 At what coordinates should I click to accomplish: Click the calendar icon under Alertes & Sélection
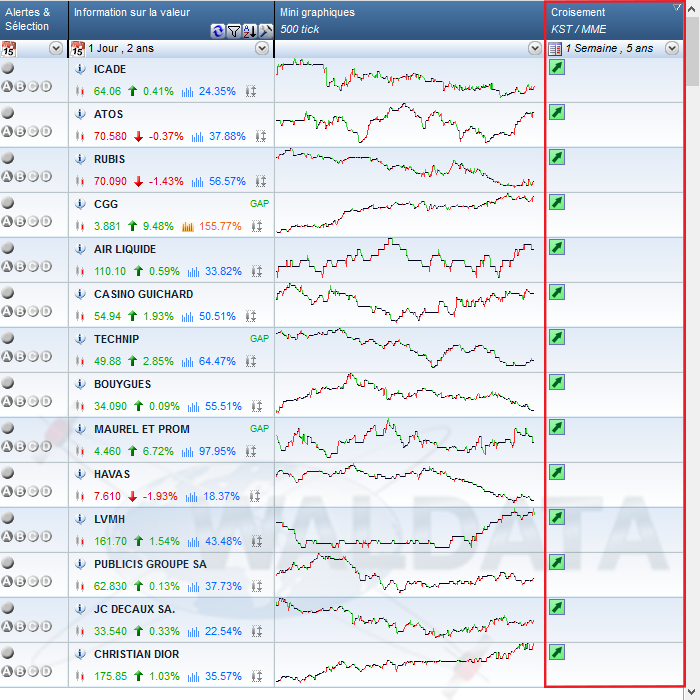[8, 49]
